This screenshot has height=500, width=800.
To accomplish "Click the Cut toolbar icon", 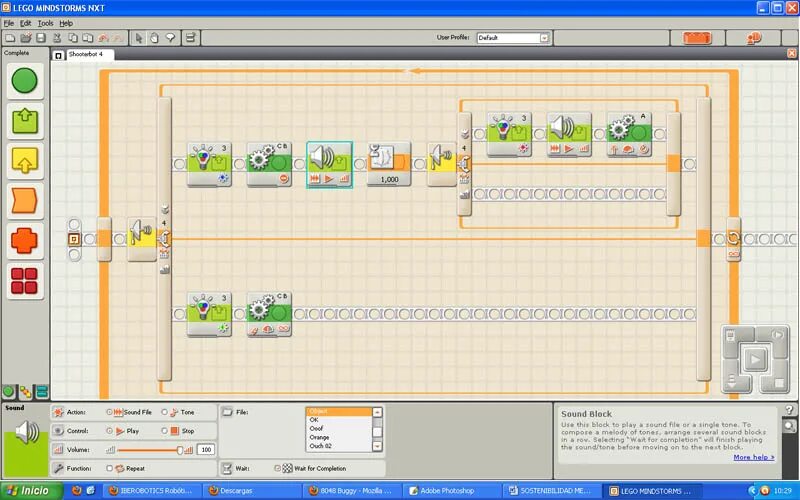I will click(57, 38).
